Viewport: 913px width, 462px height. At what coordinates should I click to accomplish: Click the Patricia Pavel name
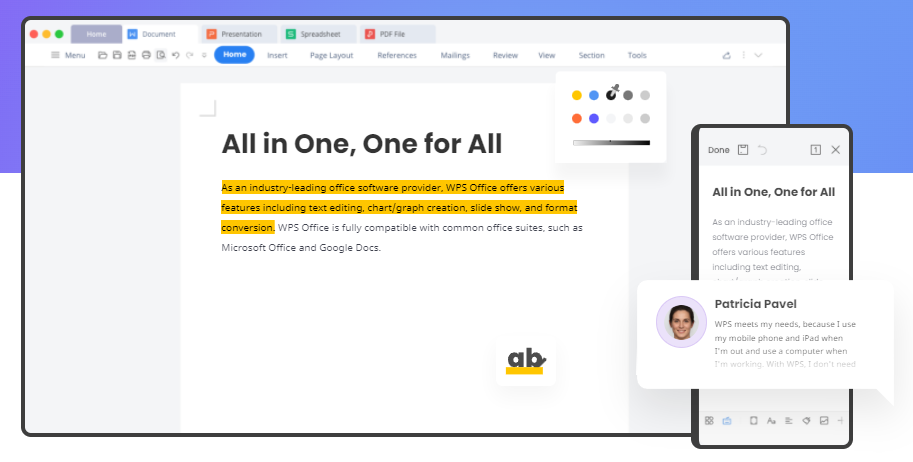[755, 304]
